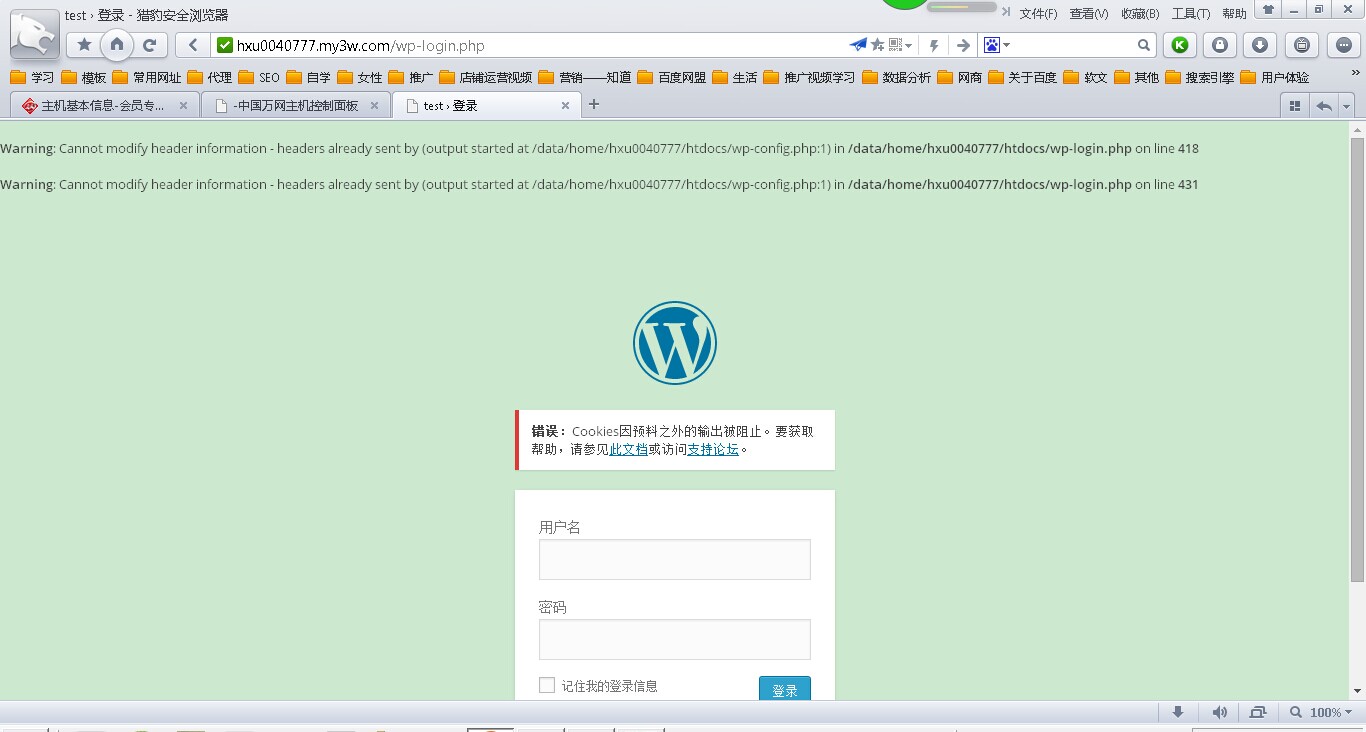Image resolution: width=1366 pixels, height=732 pixels.
Task: Close the 中国万网主机控制面板 tab
Action: (x=374, y=105)
